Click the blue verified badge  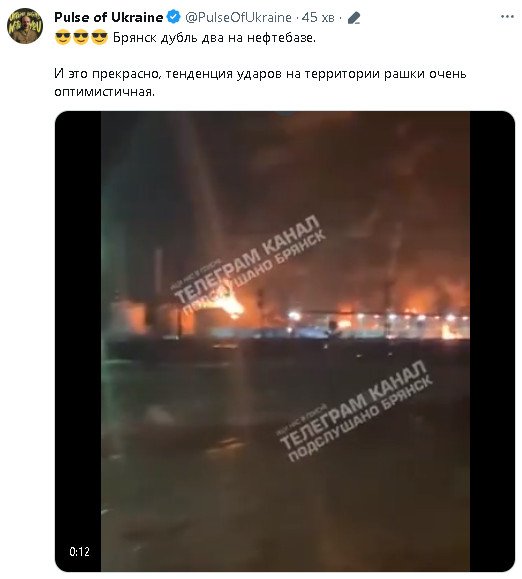pos(174,17)
